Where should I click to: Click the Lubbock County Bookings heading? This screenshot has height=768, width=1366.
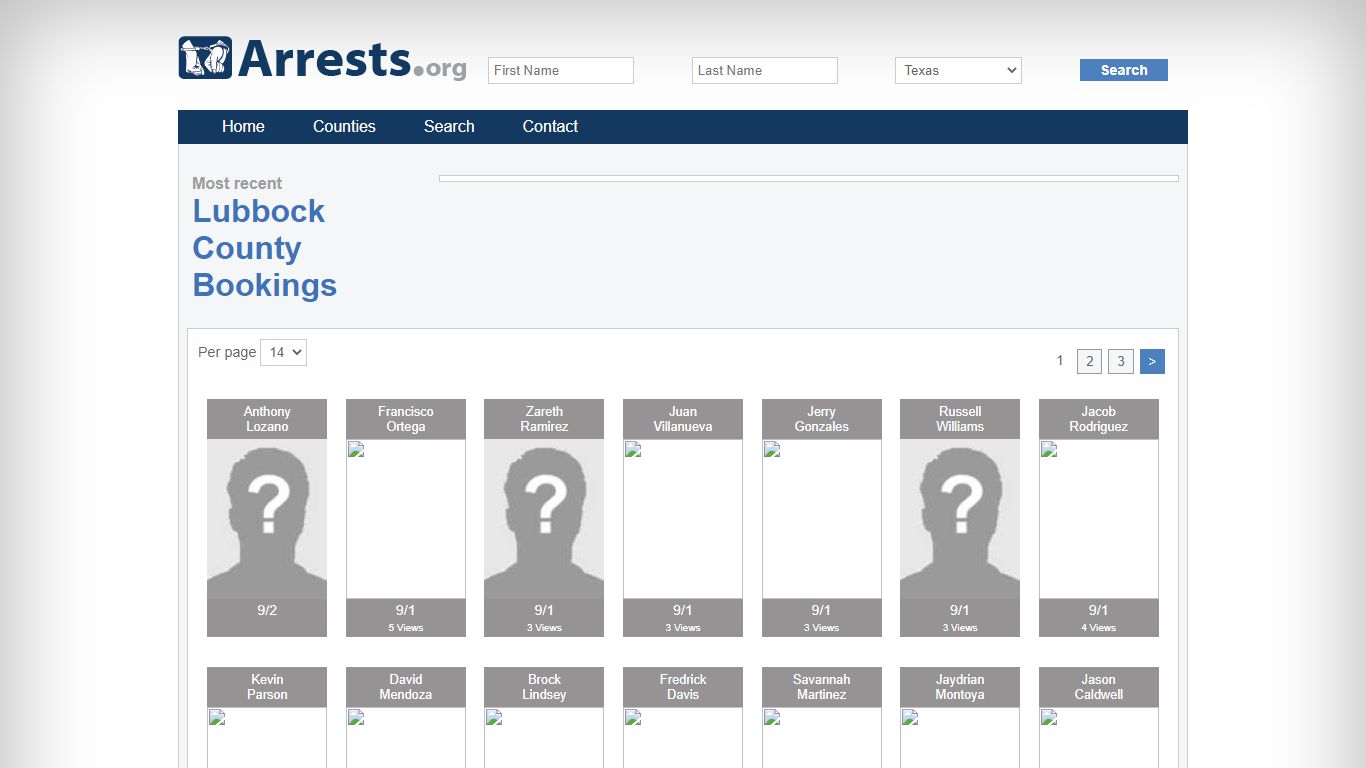tap(264, 248)
